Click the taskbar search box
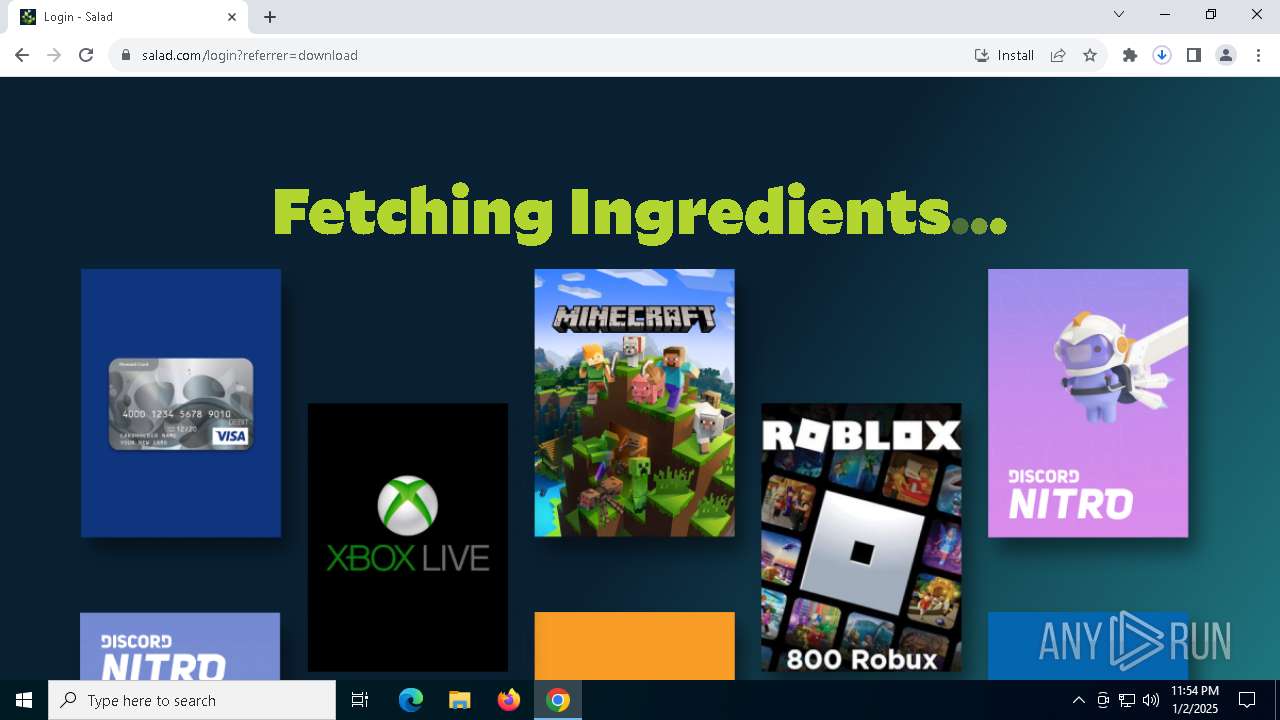The image size is (1280, 720). coord(192,700)
